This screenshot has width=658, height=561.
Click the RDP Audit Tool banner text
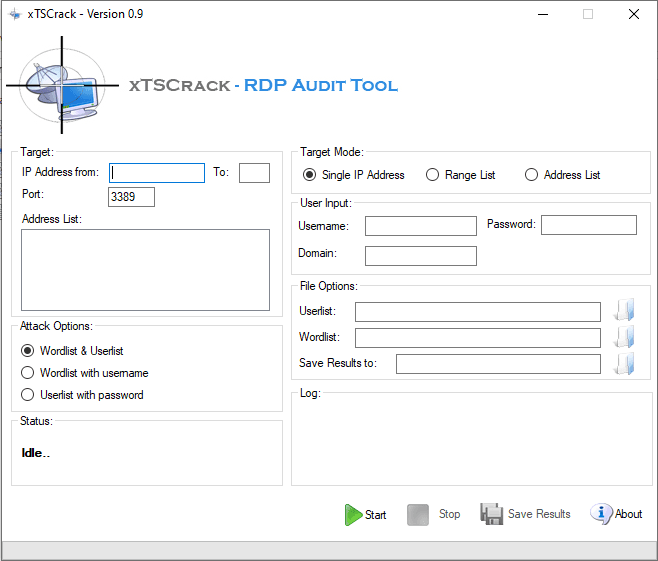(321, 85)
